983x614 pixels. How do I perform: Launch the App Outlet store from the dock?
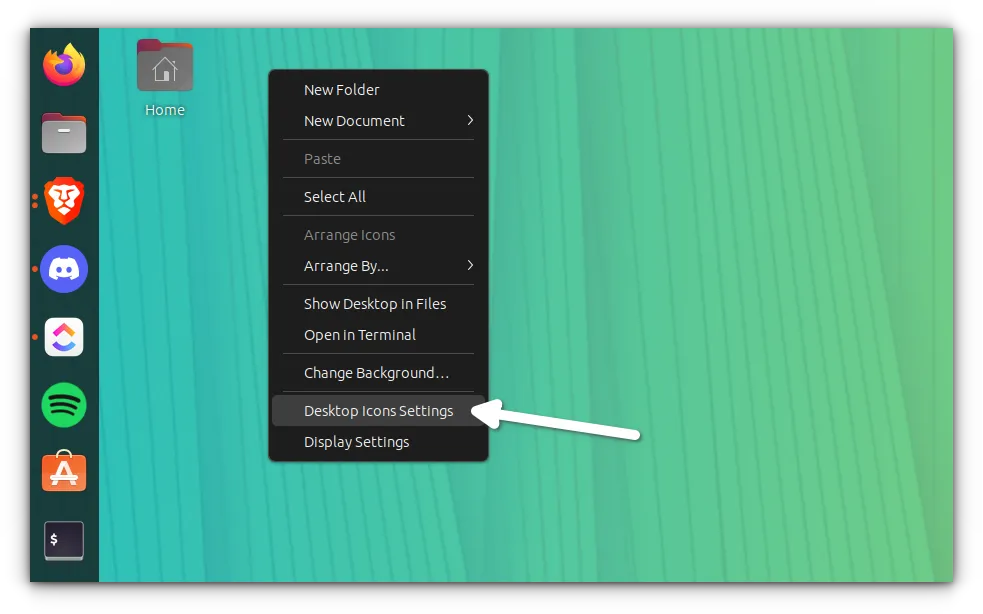point(63,472)
